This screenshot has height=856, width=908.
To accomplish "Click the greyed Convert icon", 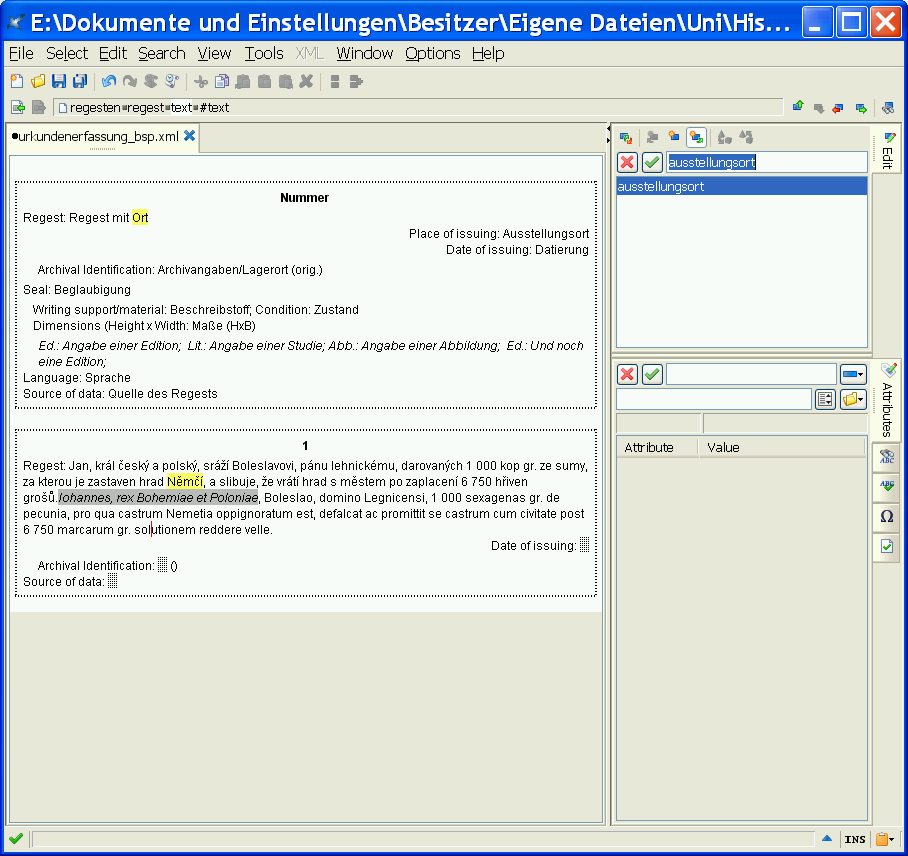I will 724,137.
